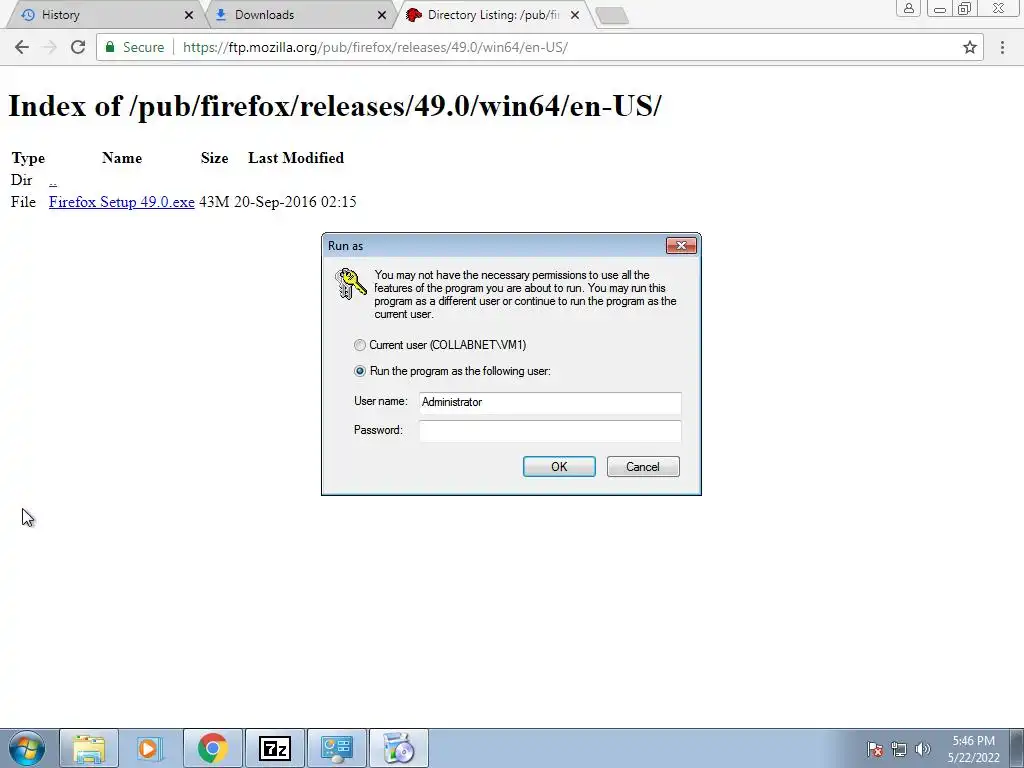This screenshot has height=768, width=1024.
Task: Switch to the History tab
Action: [104, 15]
